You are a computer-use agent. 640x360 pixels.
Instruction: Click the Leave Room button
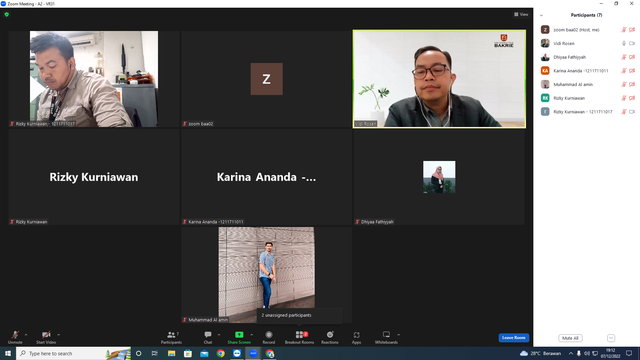click(x=513, y=338)
